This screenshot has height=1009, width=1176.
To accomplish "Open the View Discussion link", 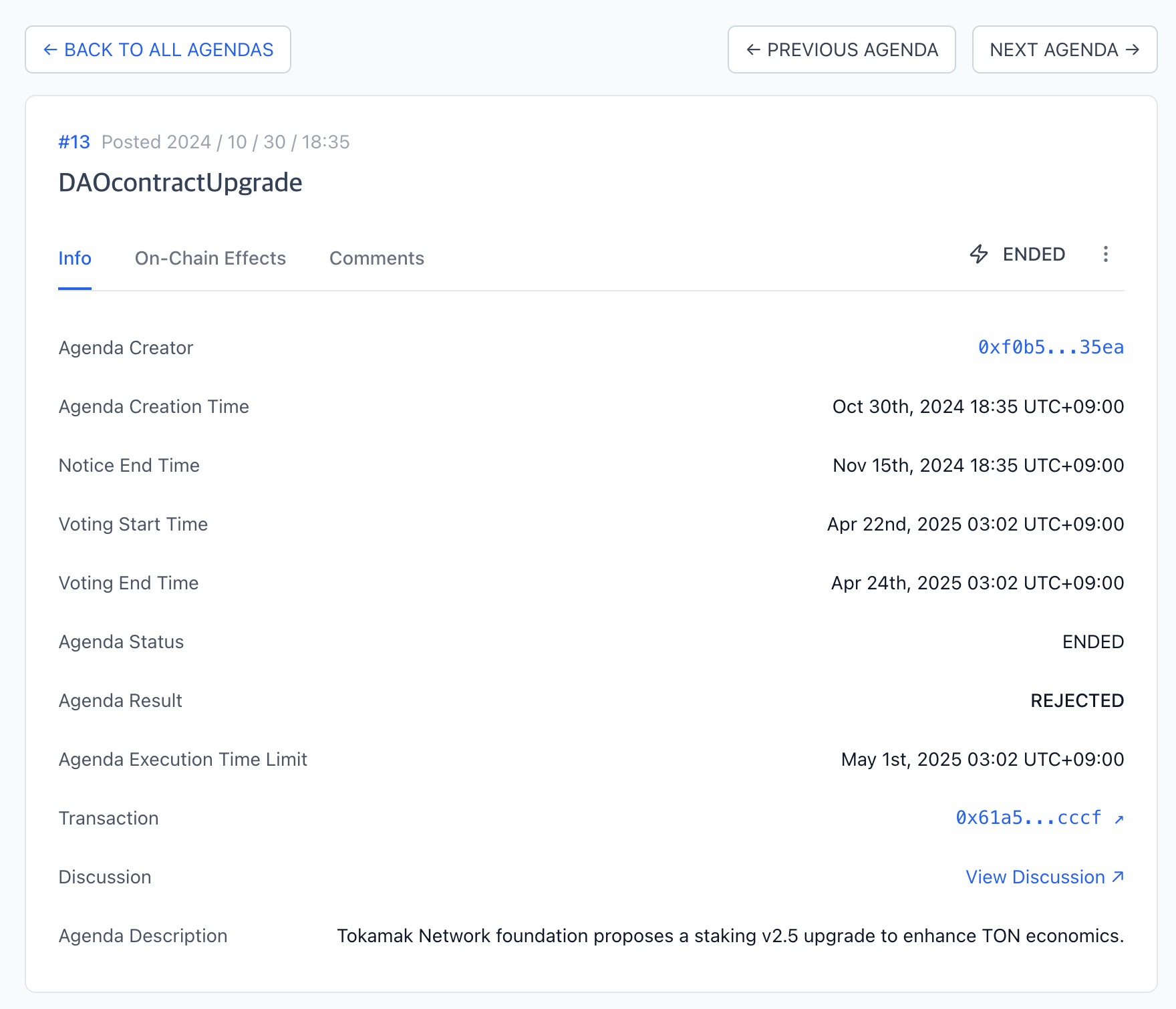I will (x=1035, y=877).
